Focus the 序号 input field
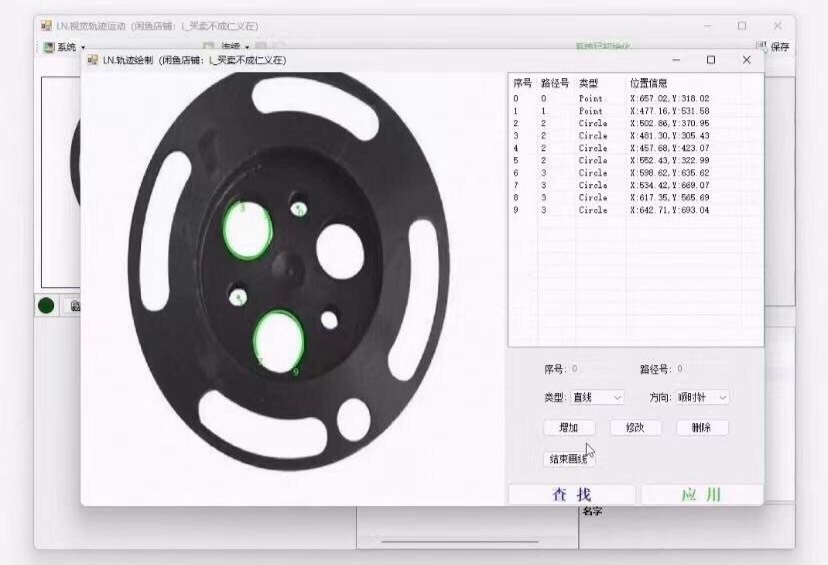The width and height of the screenshot is (828, 565). pos(597,369)
